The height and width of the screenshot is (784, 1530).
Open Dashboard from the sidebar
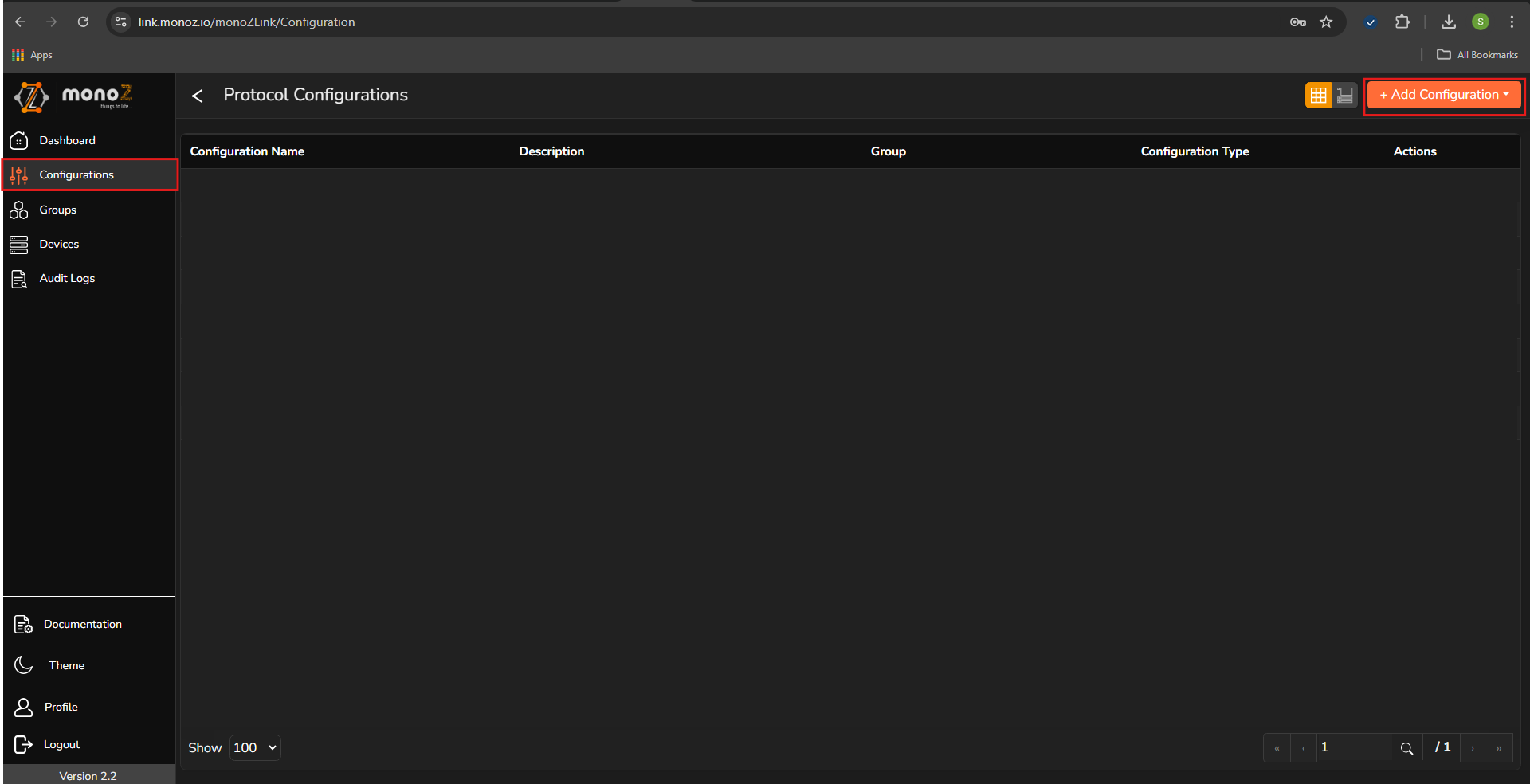tap(67, 140)
